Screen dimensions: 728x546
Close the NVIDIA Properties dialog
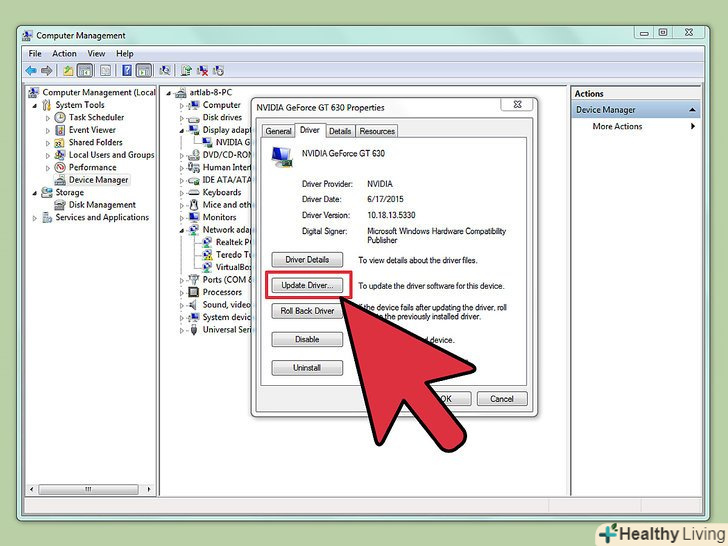(x=518, y=104)
